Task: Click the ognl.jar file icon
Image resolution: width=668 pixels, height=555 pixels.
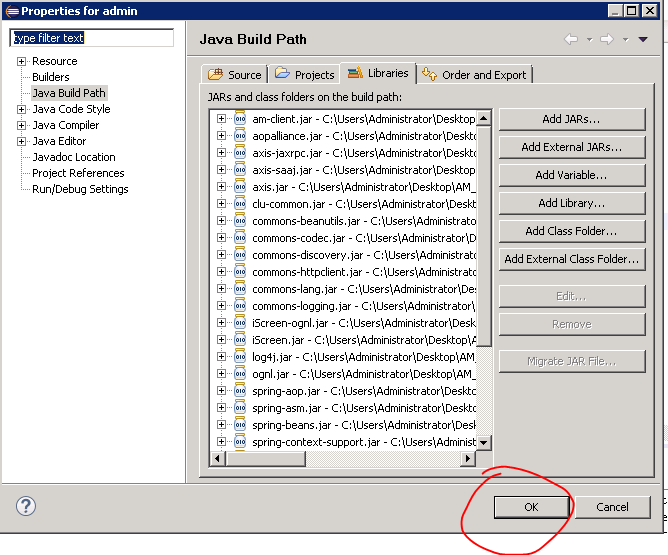Action: click(240, 374)
